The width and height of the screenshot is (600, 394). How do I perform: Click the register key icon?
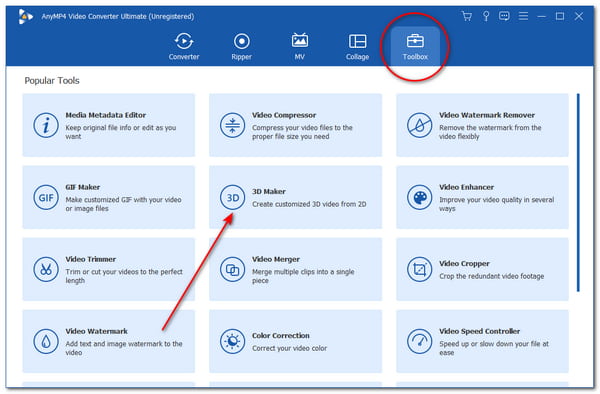486,16
